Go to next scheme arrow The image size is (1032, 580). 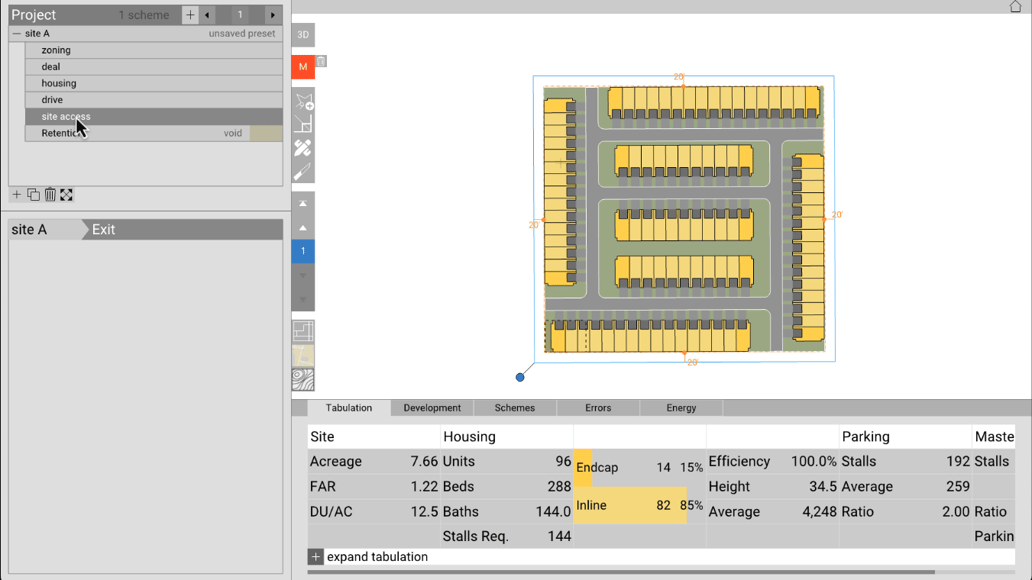click(x=272, y=14)
